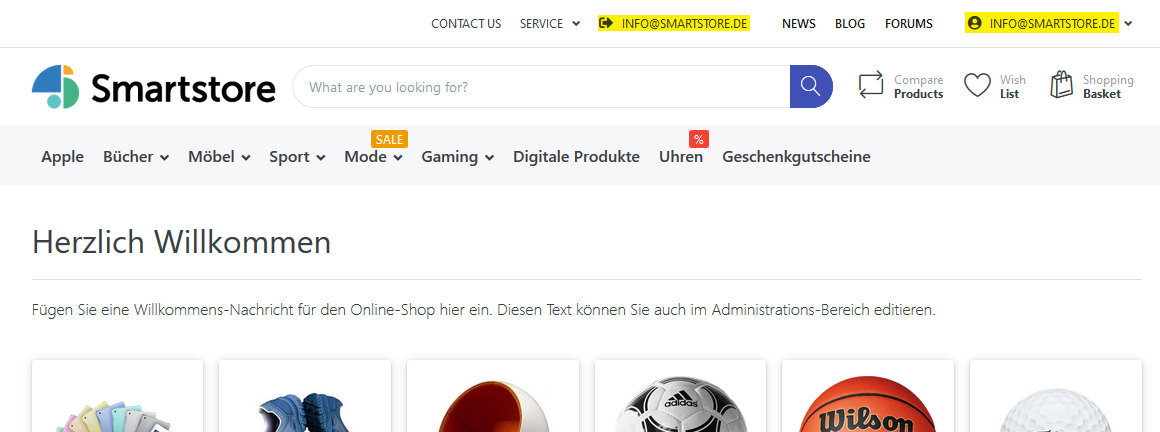Image resolution: width=1160 pixels, height=432 pixels.
Task: Open the Shopping Basket bag icon
Action: 1061,86
